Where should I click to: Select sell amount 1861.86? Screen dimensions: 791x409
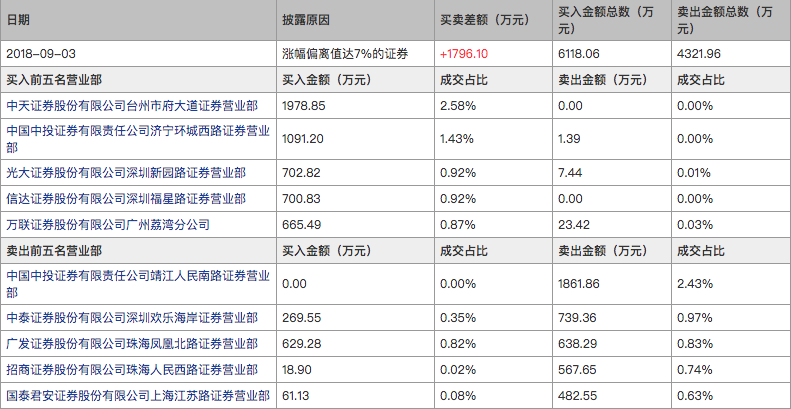coord(579,284)
